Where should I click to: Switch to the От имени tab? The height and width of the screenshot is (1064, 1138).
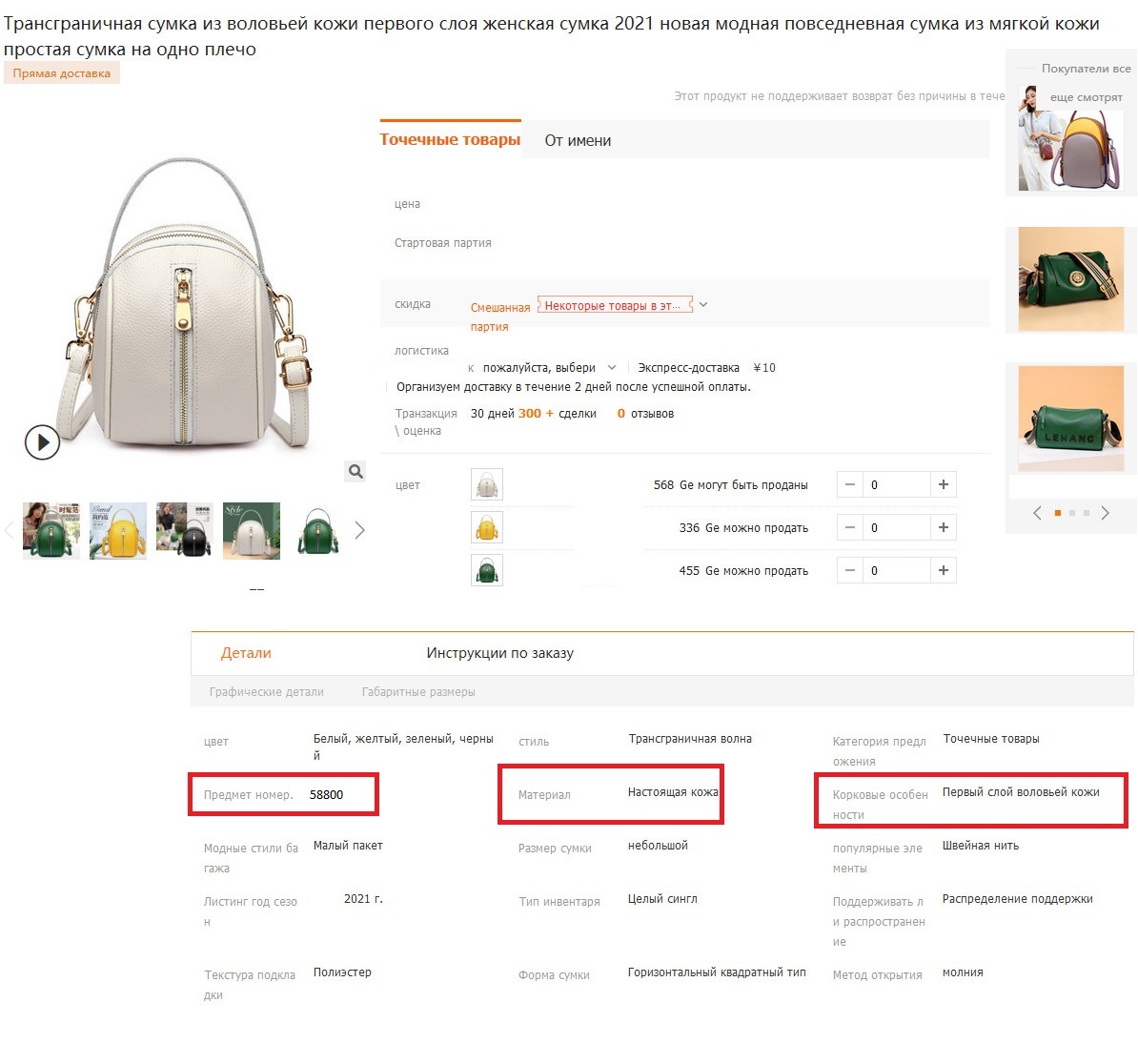[578, 141]
